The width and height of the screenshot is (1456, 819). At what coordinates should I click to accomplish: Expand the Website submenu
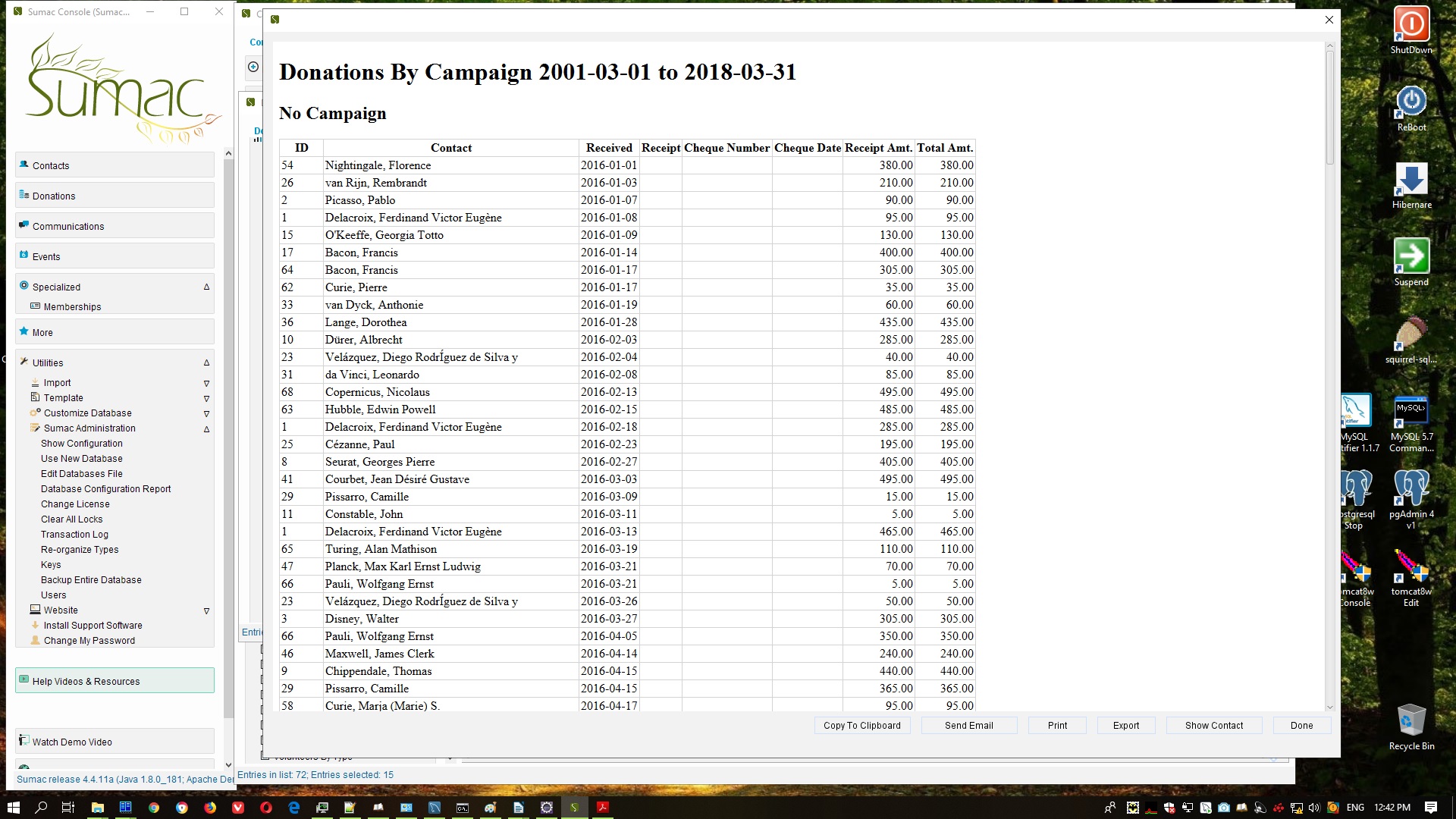point(206,610)
